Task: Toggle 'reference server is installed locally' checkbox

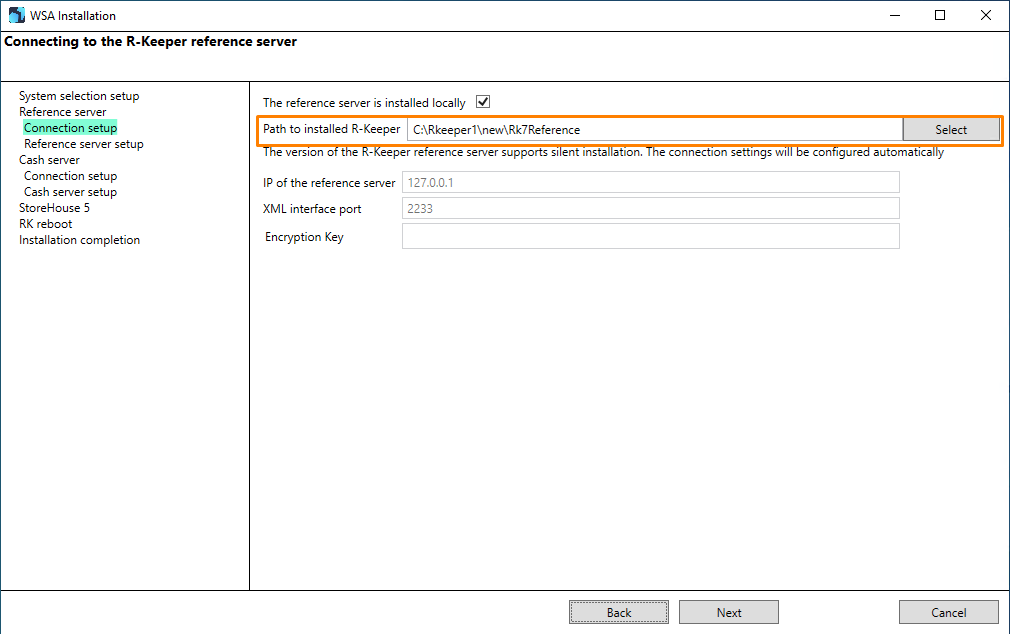Action: 482,102
